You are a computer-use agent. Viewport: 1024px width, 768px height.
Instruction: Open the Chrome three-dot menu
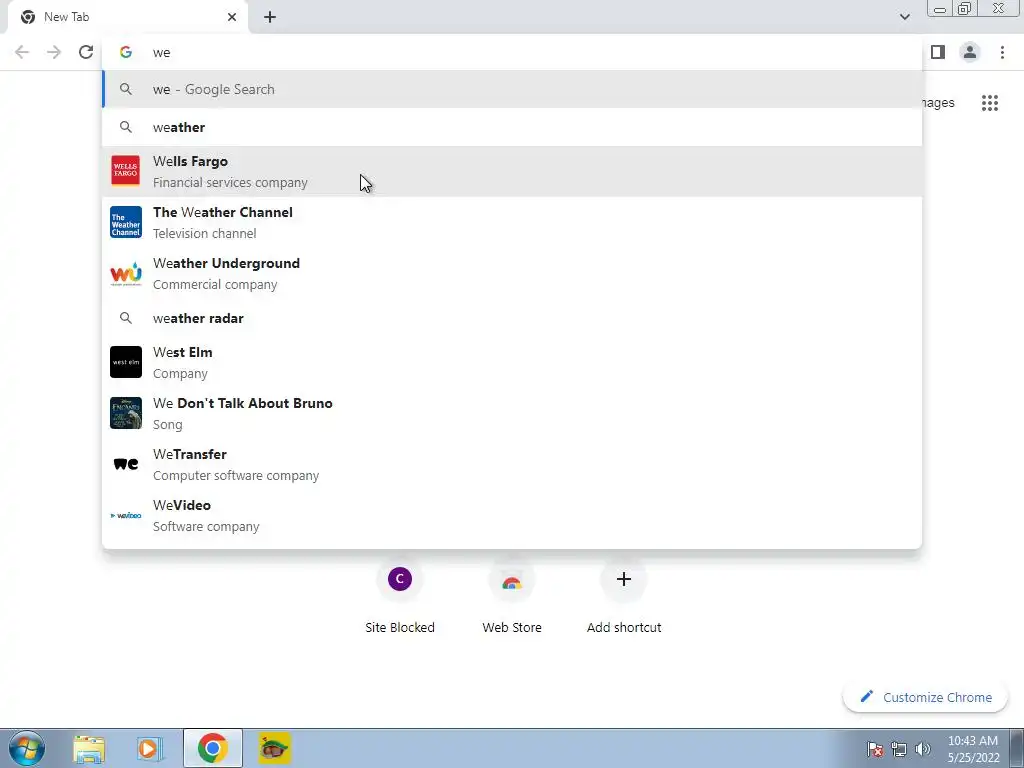tap(1002, 52)
